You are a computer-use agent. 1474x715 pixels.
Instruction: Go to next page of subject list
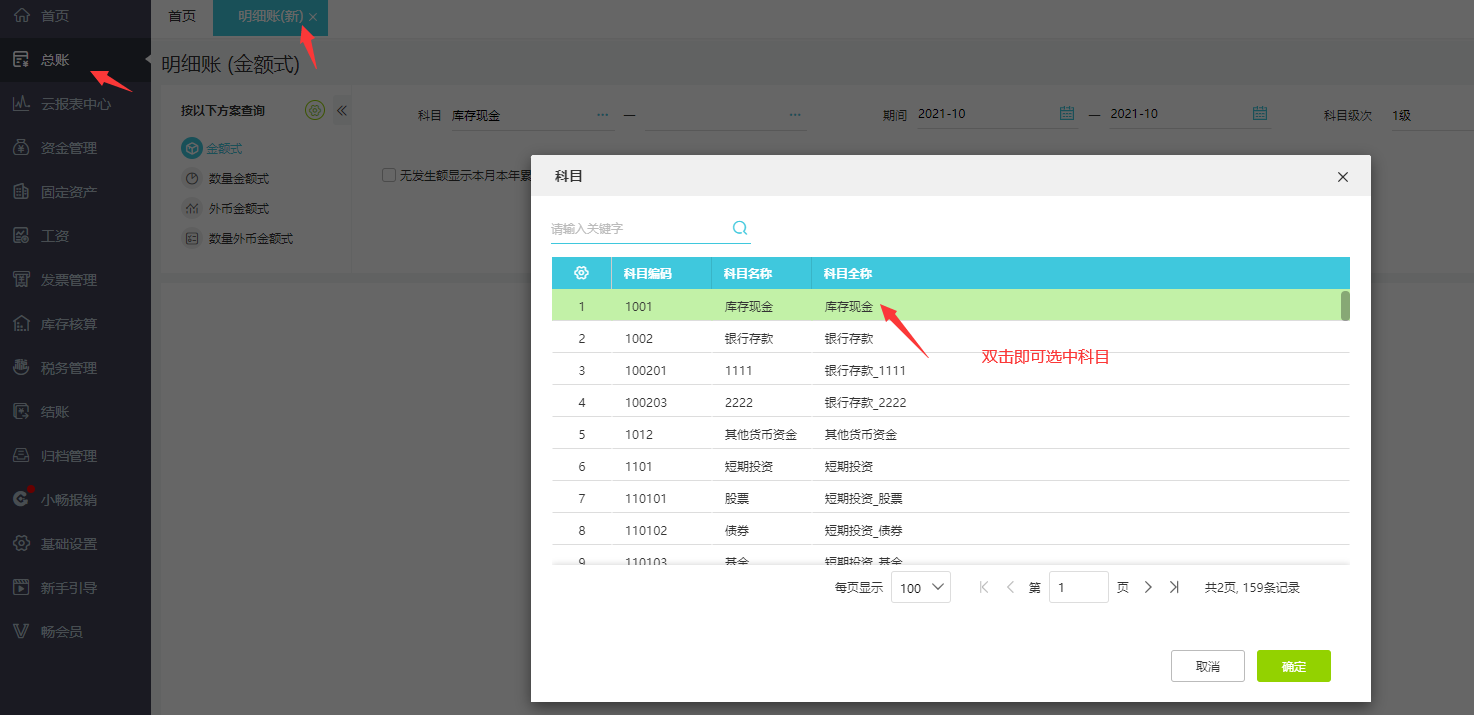tap(1148, 588)
